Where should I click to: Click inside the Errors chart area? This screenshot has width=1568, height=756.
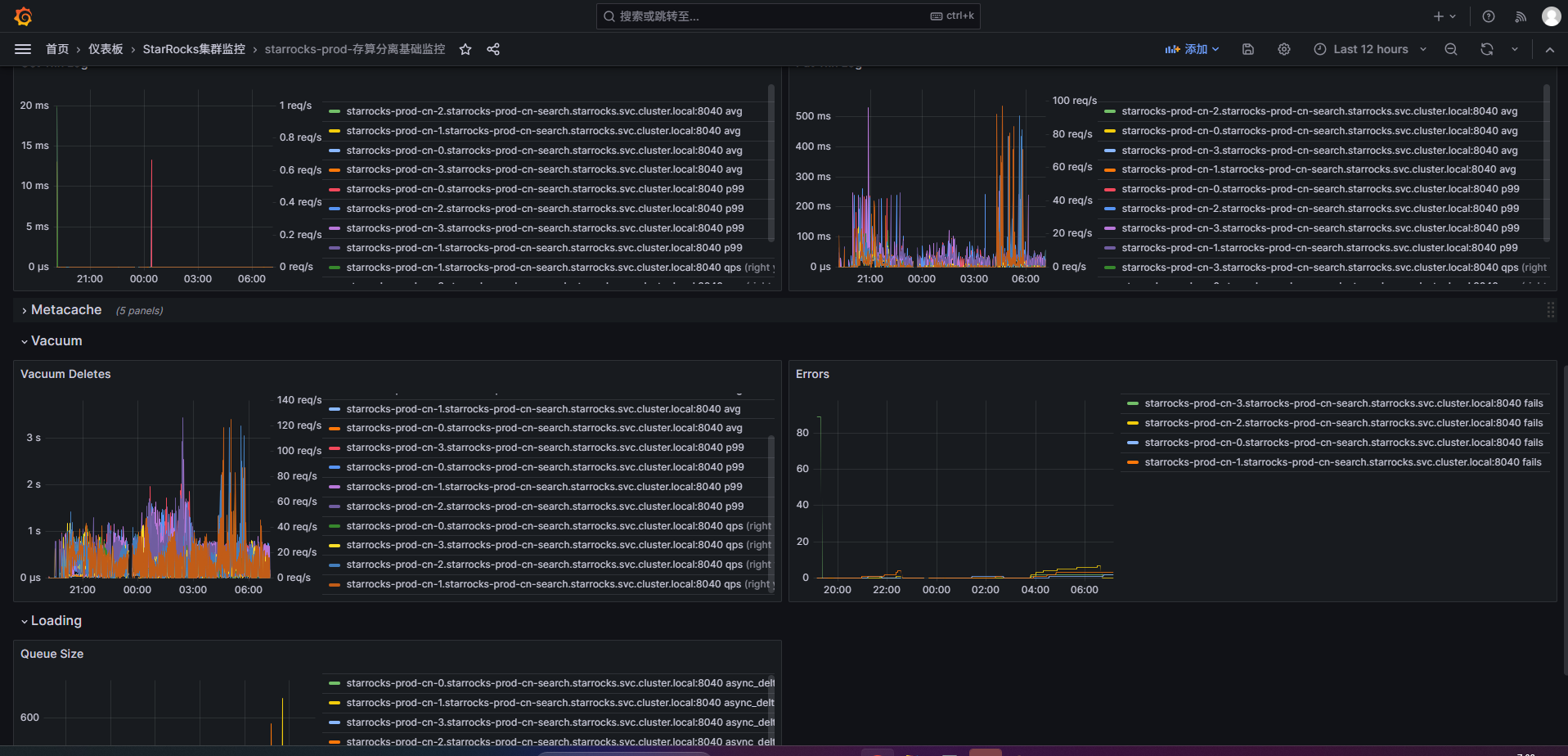(965, 489)
